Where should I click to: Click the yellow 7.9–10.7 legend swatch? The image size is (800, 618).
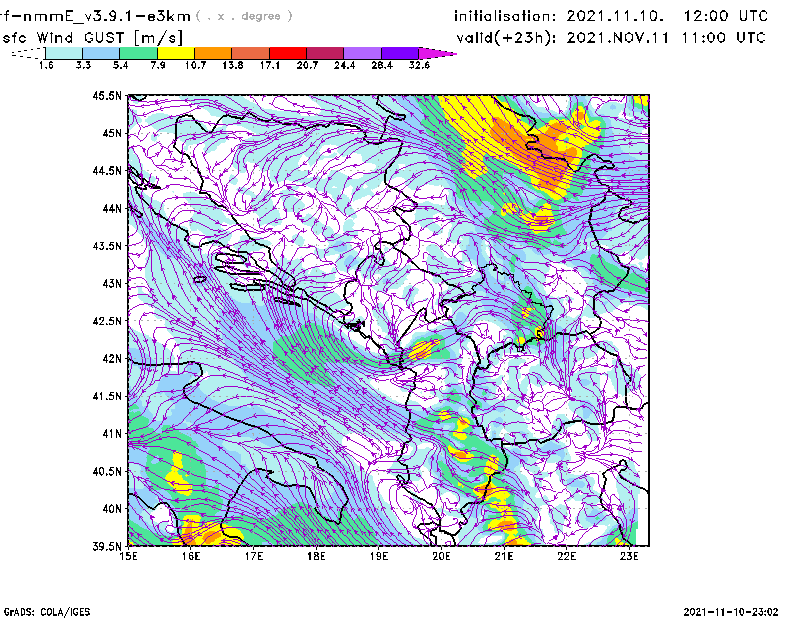click(176, 53)
